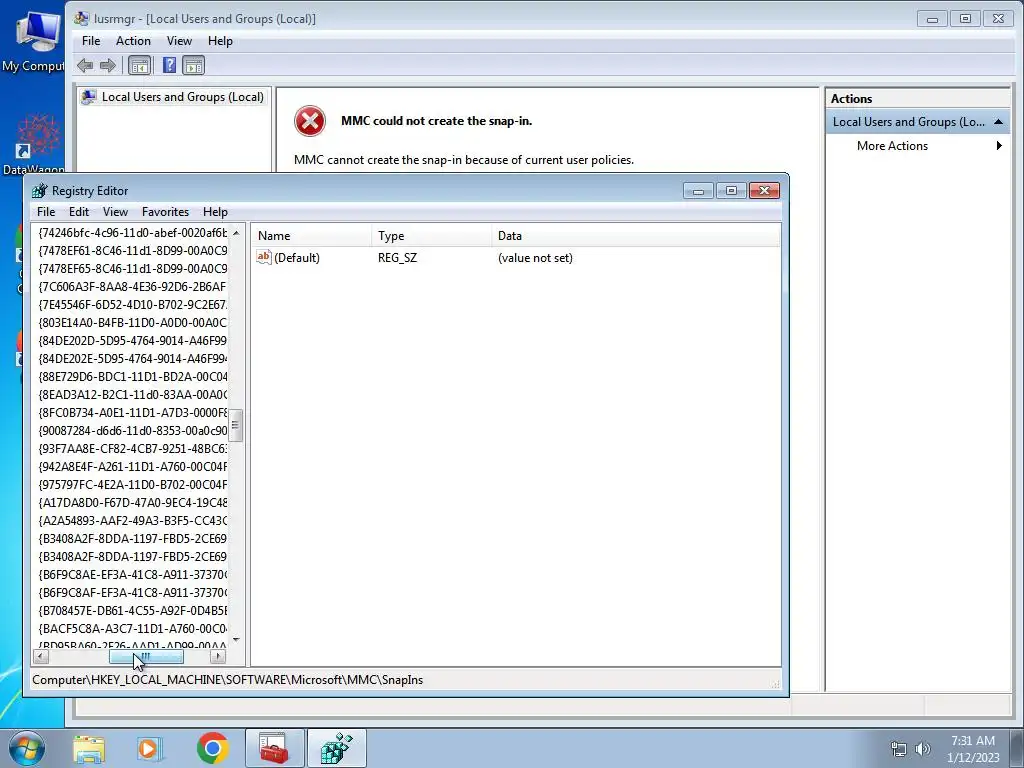1024x768 pixels.
Task: Select key {8EAD3A12-B2C1-11d0-83AA
Action: point(133,395)
